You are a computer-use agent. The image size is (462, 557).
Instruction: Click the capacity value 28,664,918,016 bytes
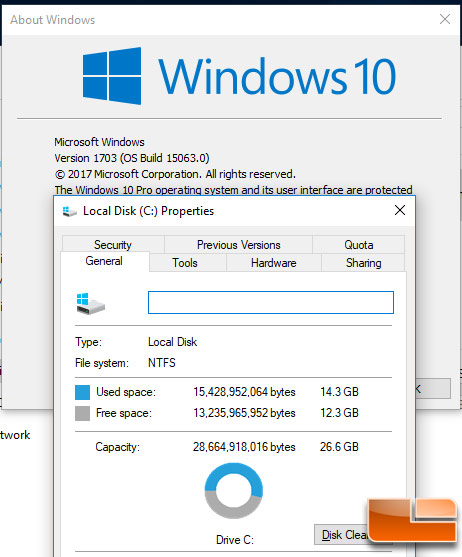(x=244, y=447)
